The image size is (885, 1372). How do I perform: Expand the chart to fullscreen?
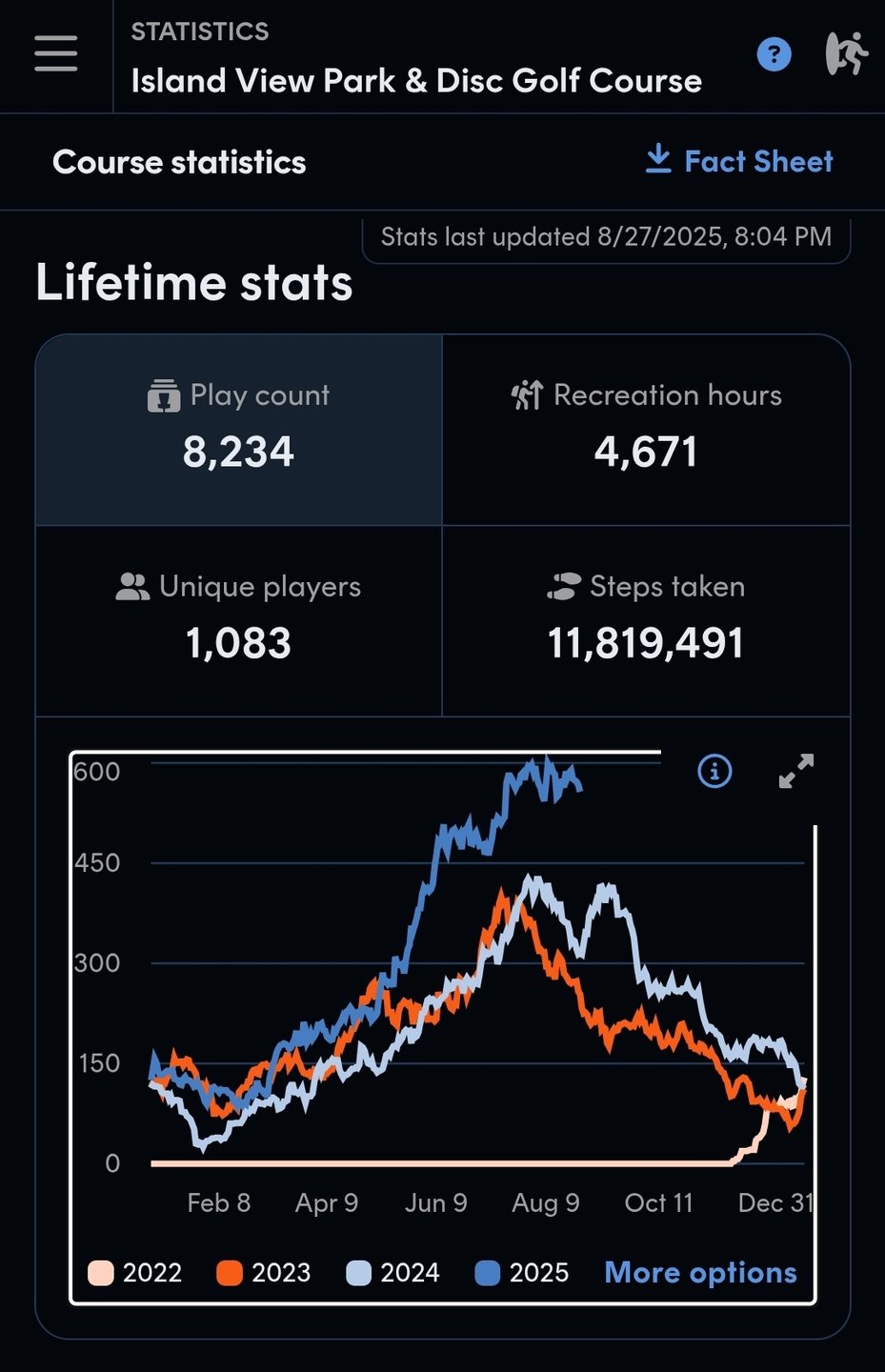tap(796, 771)
